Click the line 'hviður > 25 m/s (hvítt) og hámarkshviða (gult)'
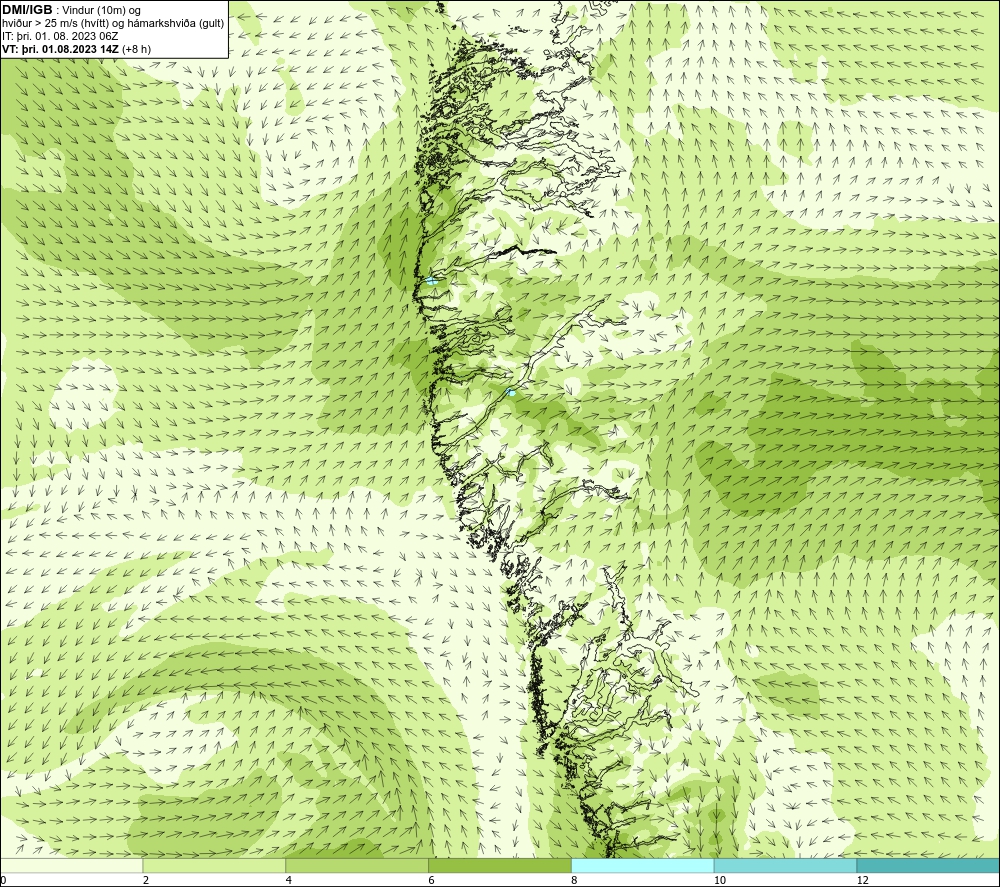 point(113,24)
